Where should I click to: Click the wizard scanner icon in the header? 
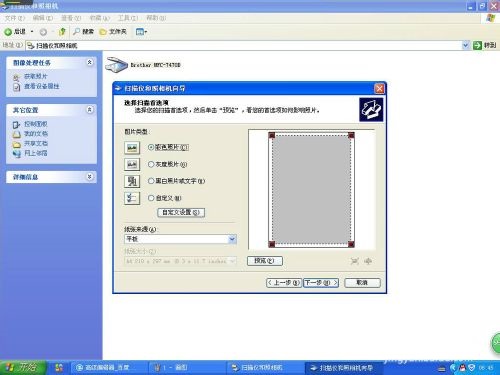point(371,110)
